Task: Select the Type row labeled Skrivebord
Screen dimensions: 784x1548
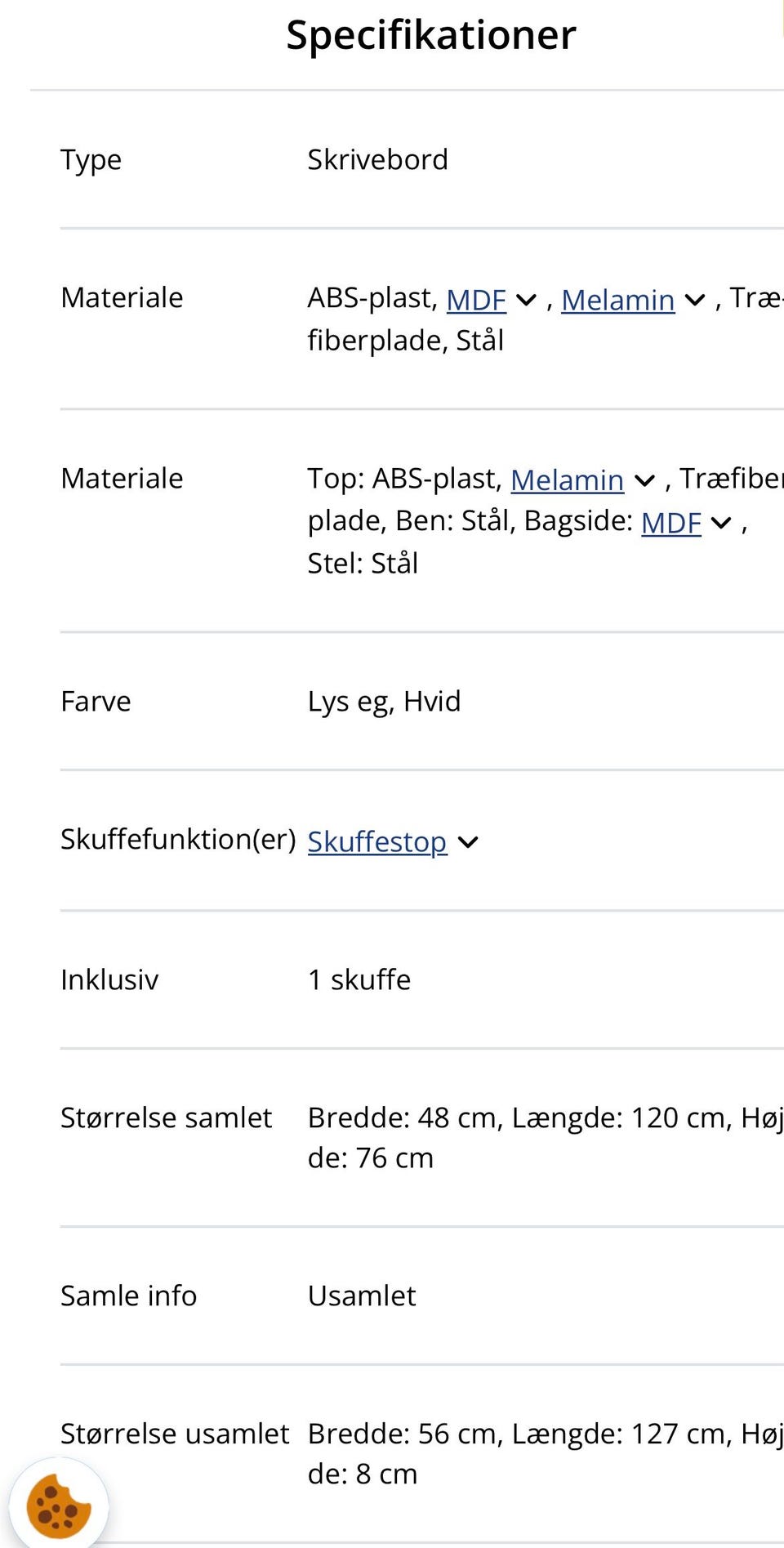Action: 378,159
